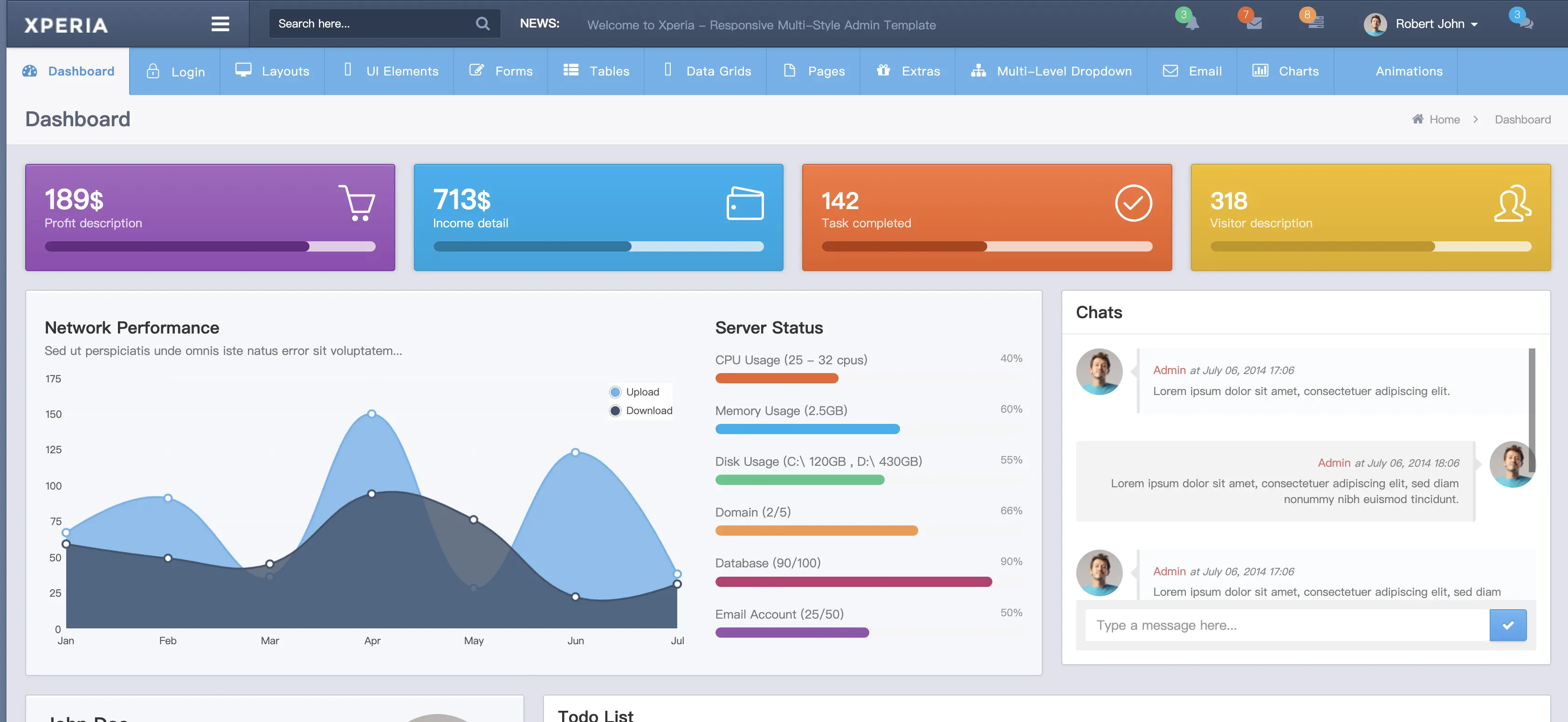Toggle the hamburger sidebar menu
The image size is (1568, 722).
tap(220, 24)
